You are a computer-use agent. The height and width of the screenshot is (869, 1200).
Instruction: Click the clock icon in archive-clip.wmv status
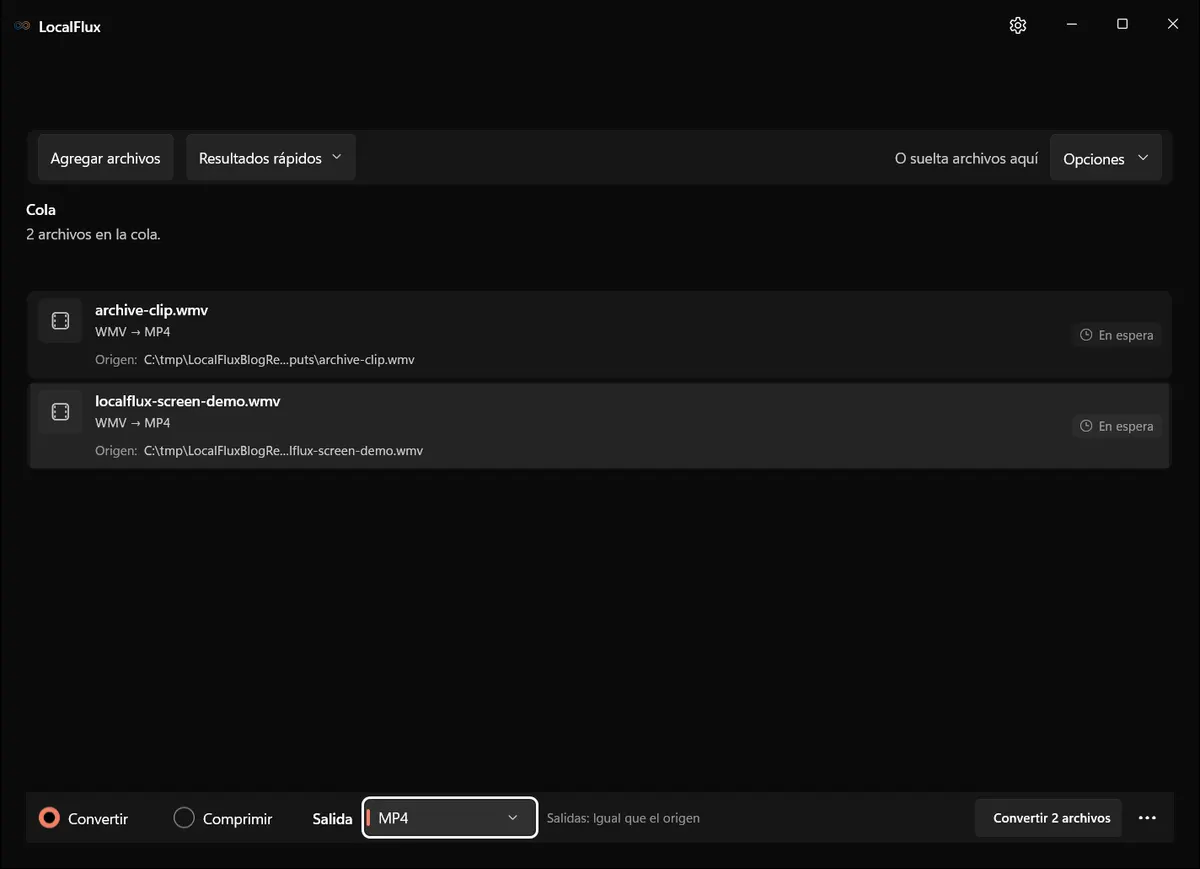coord(1086,335)
